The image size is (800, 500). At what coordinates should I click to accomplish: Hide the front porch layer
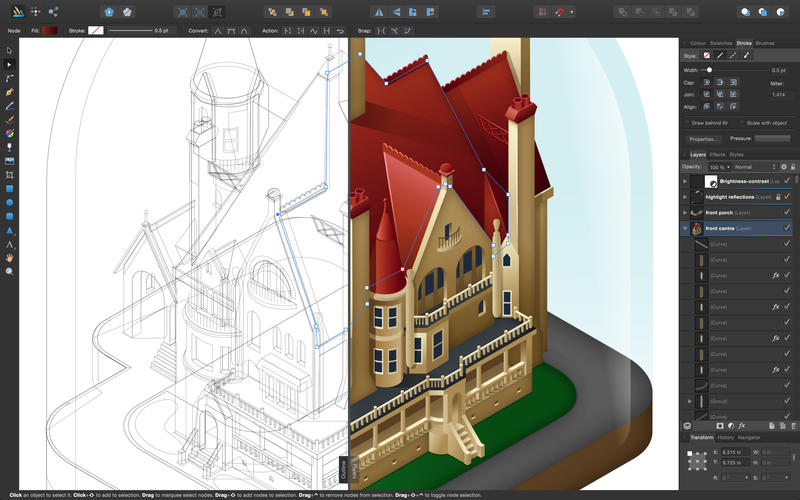[x=787, y=213]
